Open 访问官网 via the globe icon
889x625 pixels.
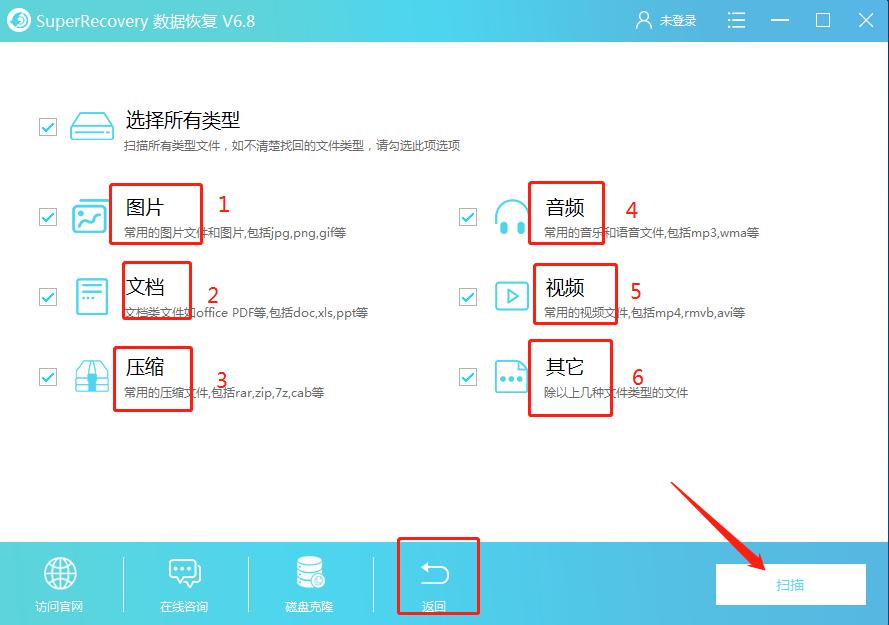point(61,573)
